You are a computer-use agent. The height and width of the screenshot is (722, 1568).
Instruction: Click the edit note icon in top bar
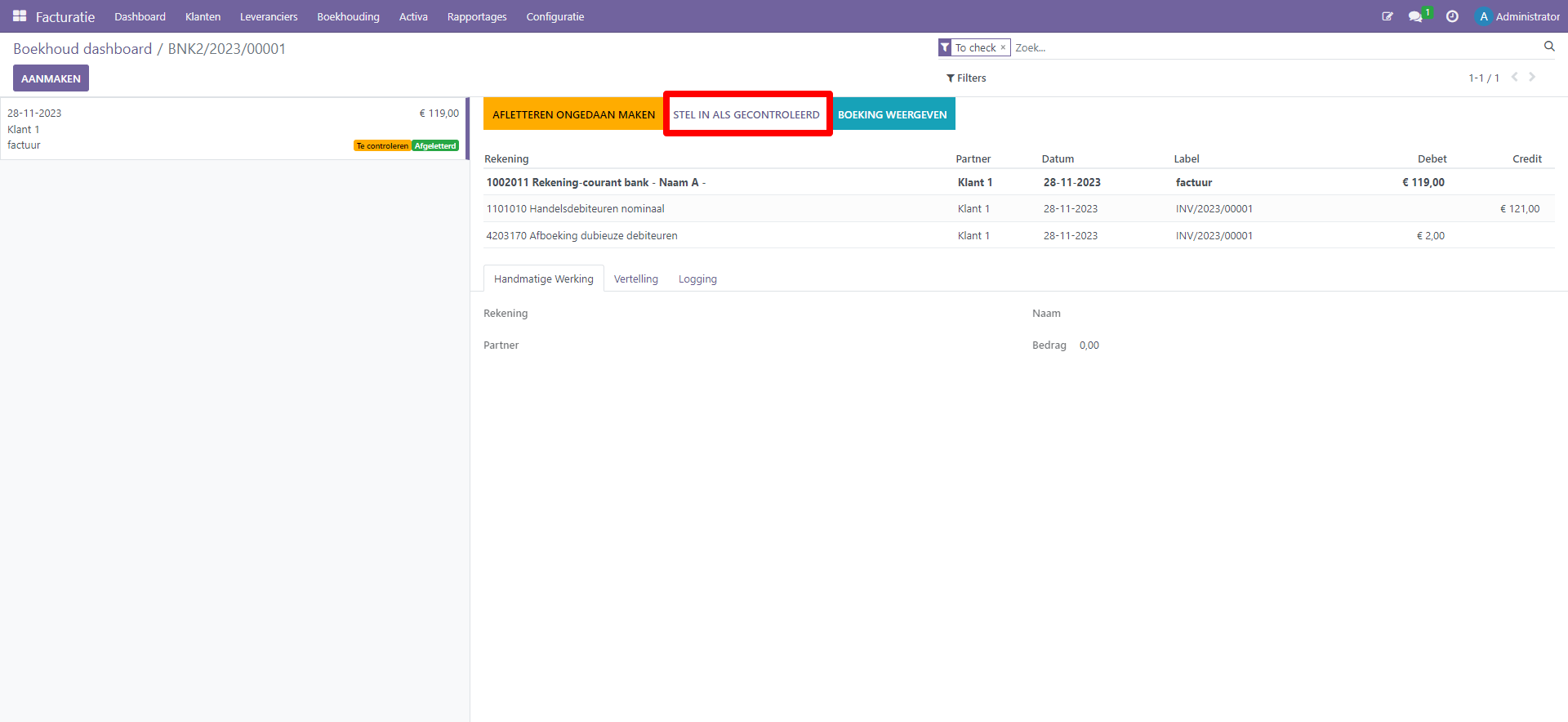1387,16
